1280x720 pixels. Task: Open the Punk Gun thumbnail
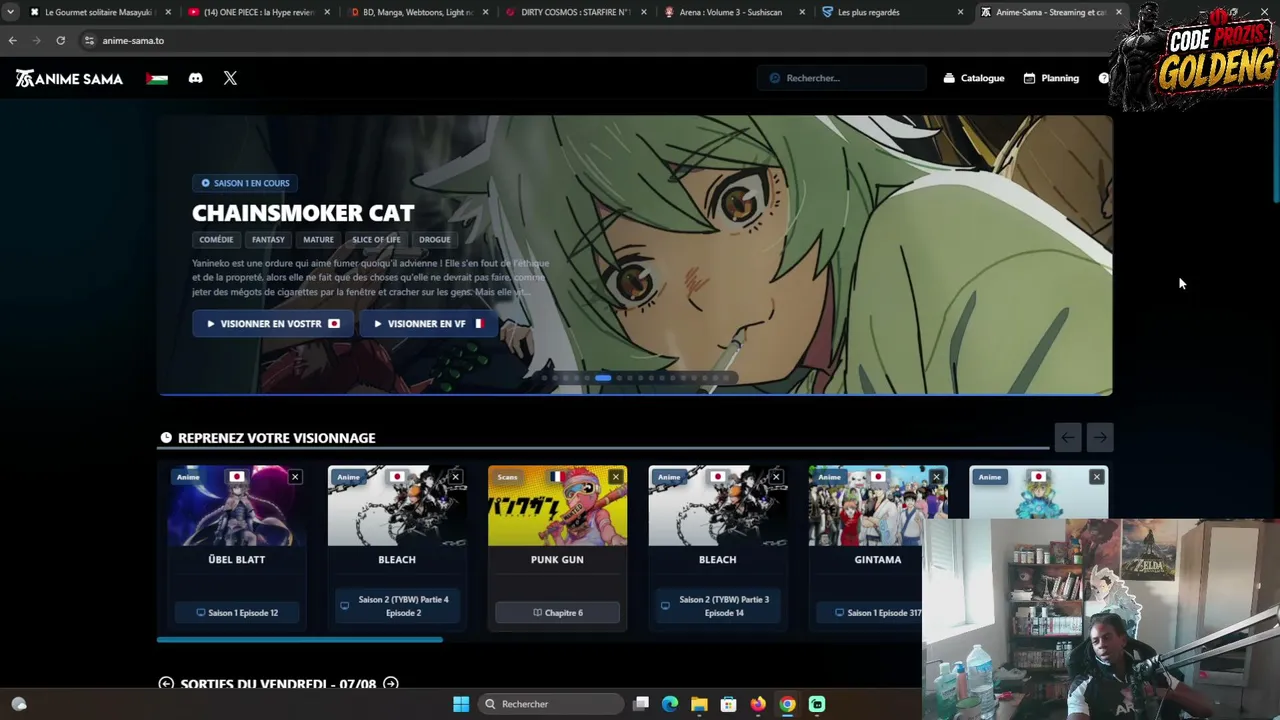pyautogui.click(x=557, y=506)
